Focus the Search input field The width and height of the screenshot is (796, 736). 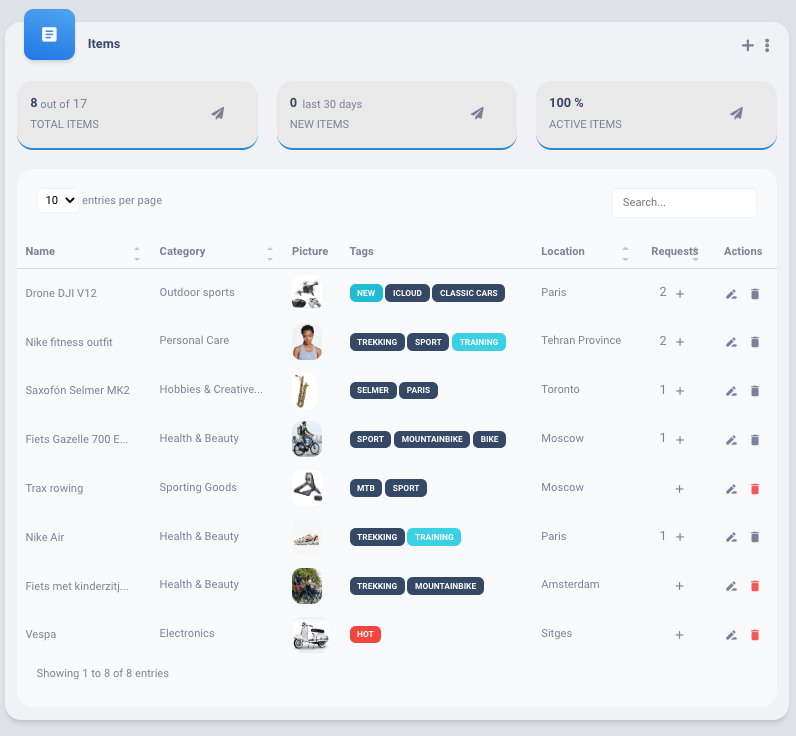684,202
